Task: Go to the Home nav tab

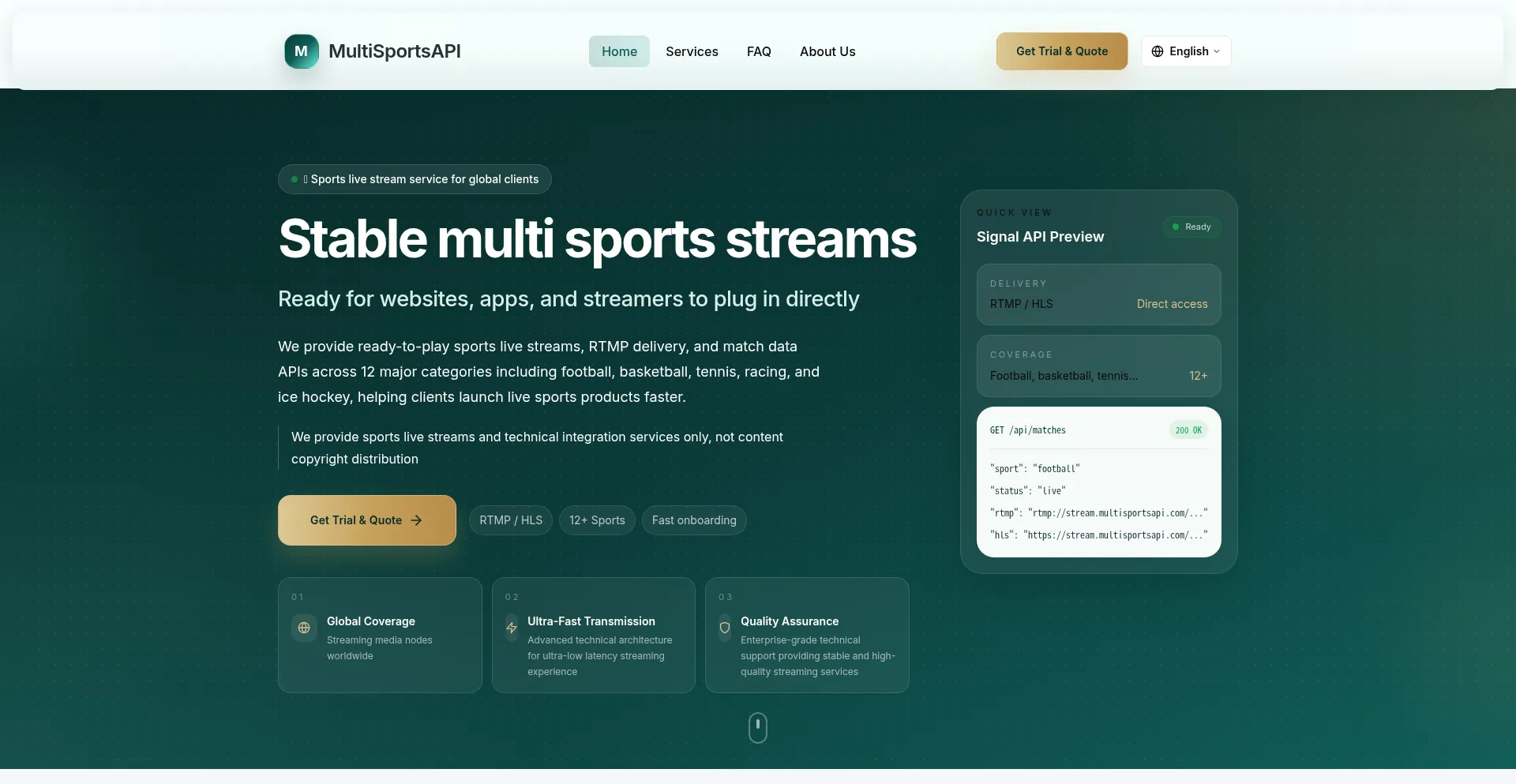Action: [619, 51]
